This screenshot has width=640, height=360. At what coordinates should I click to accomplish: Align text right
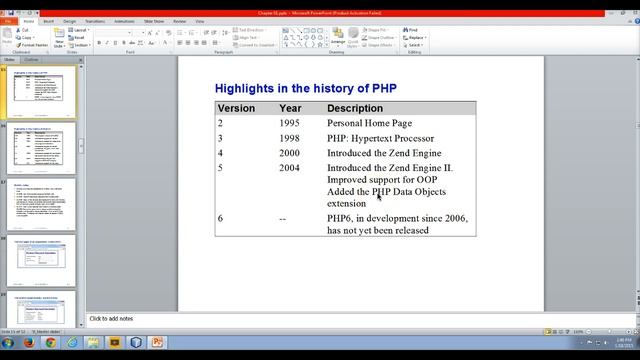[x=196, y=43]
